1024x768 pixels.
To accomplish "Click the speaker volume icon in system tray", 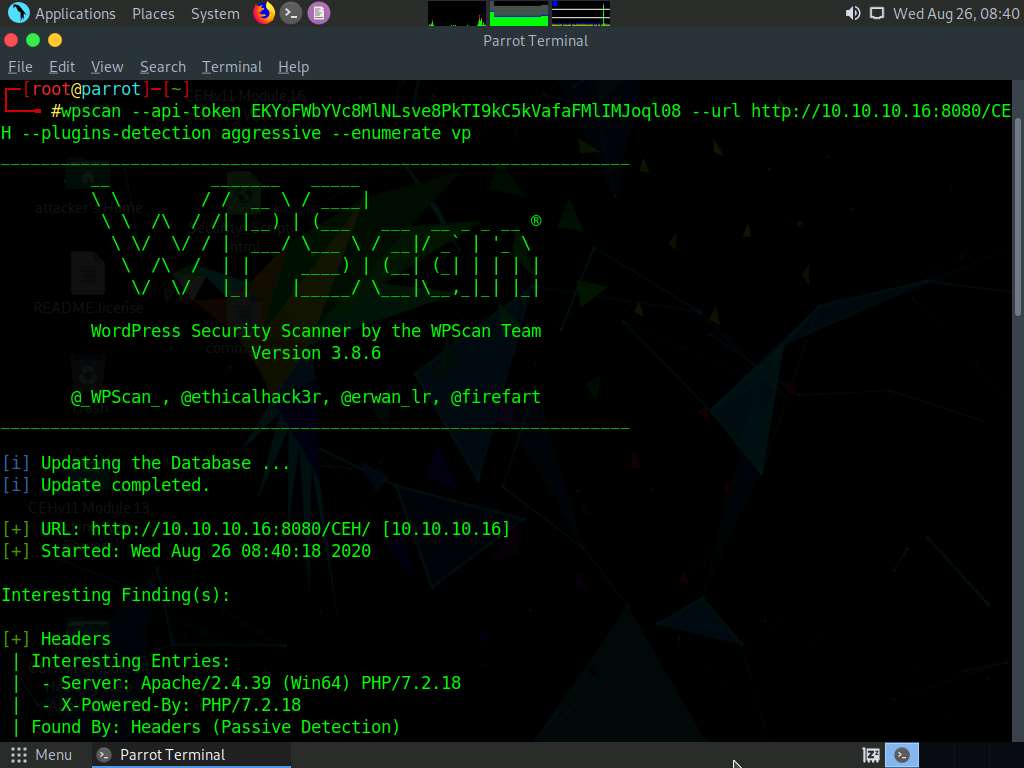I will tap(852, 13).
